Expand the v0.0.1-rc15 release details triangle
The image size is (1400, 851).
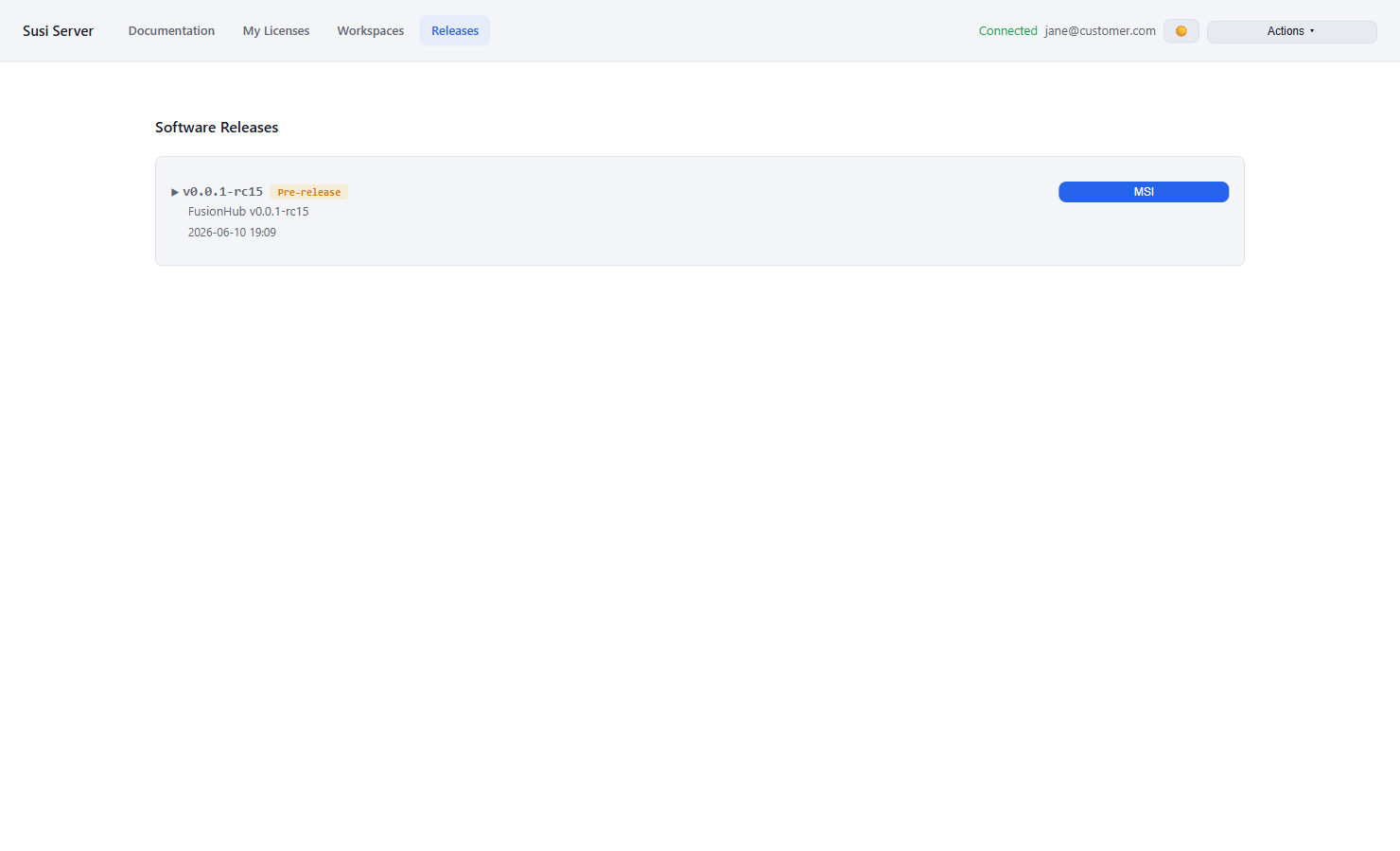[x=175, y=192]
